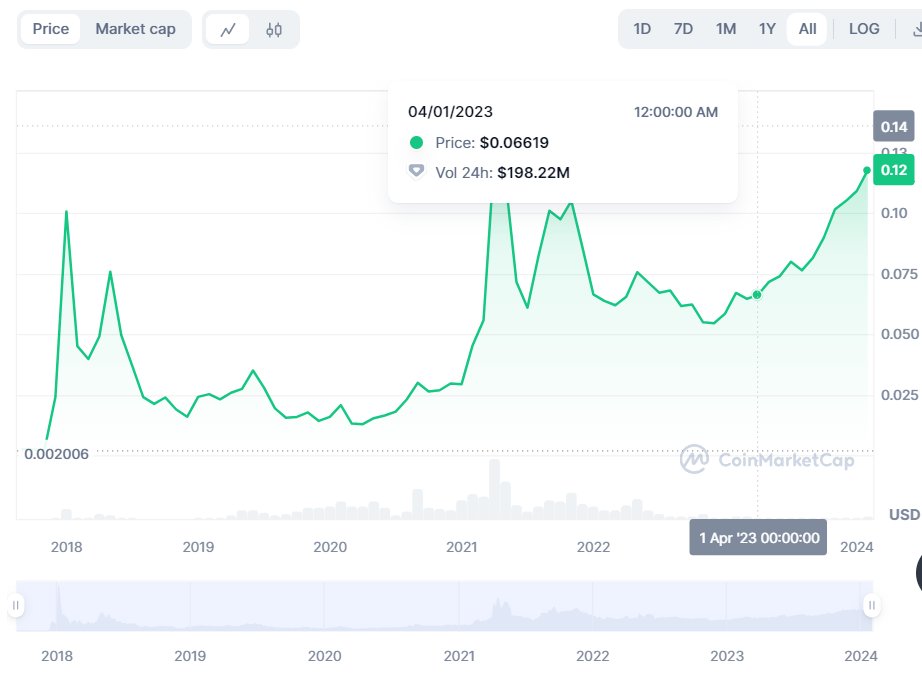This screenshot has width=922, height=689.
Task: Click the navigator mini chart 2021 peak
Action: click(499, 613)
